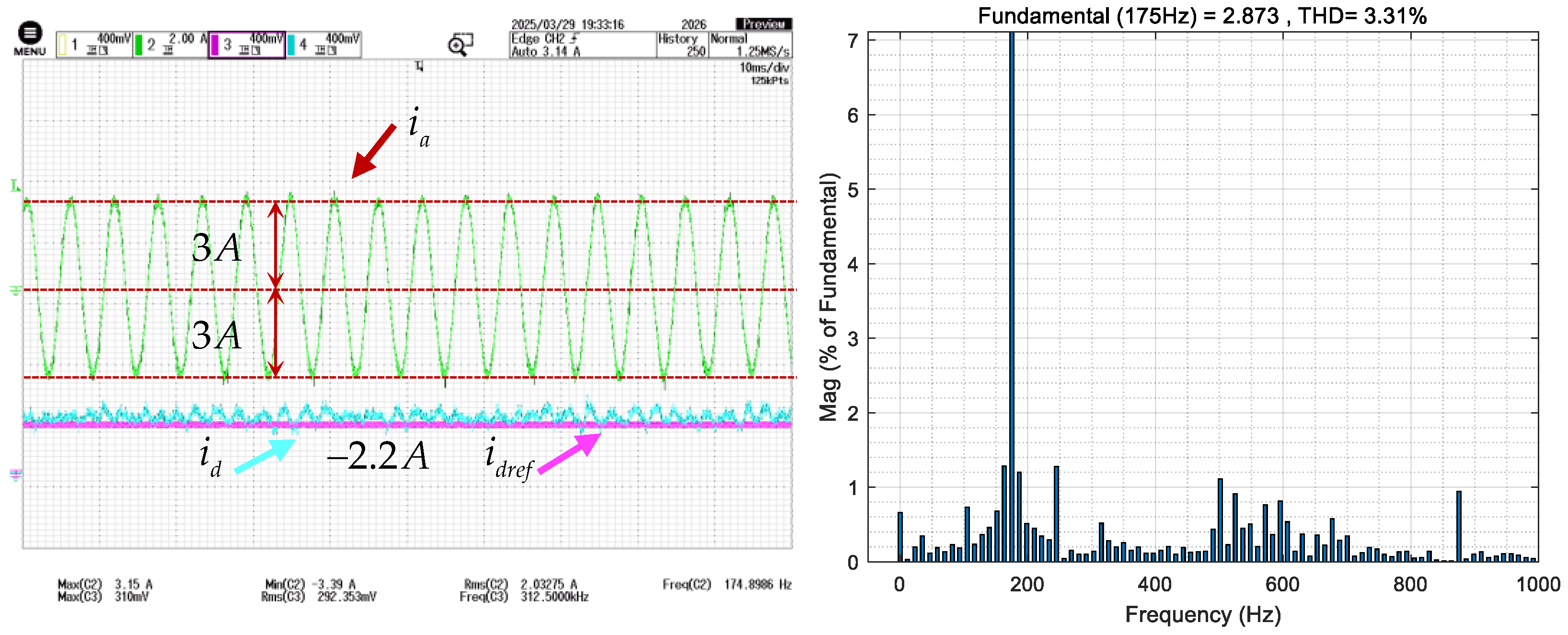Click the Min(C2) -3.39 A measurement
The image size is (1568, 635).
tap(310, 584)
